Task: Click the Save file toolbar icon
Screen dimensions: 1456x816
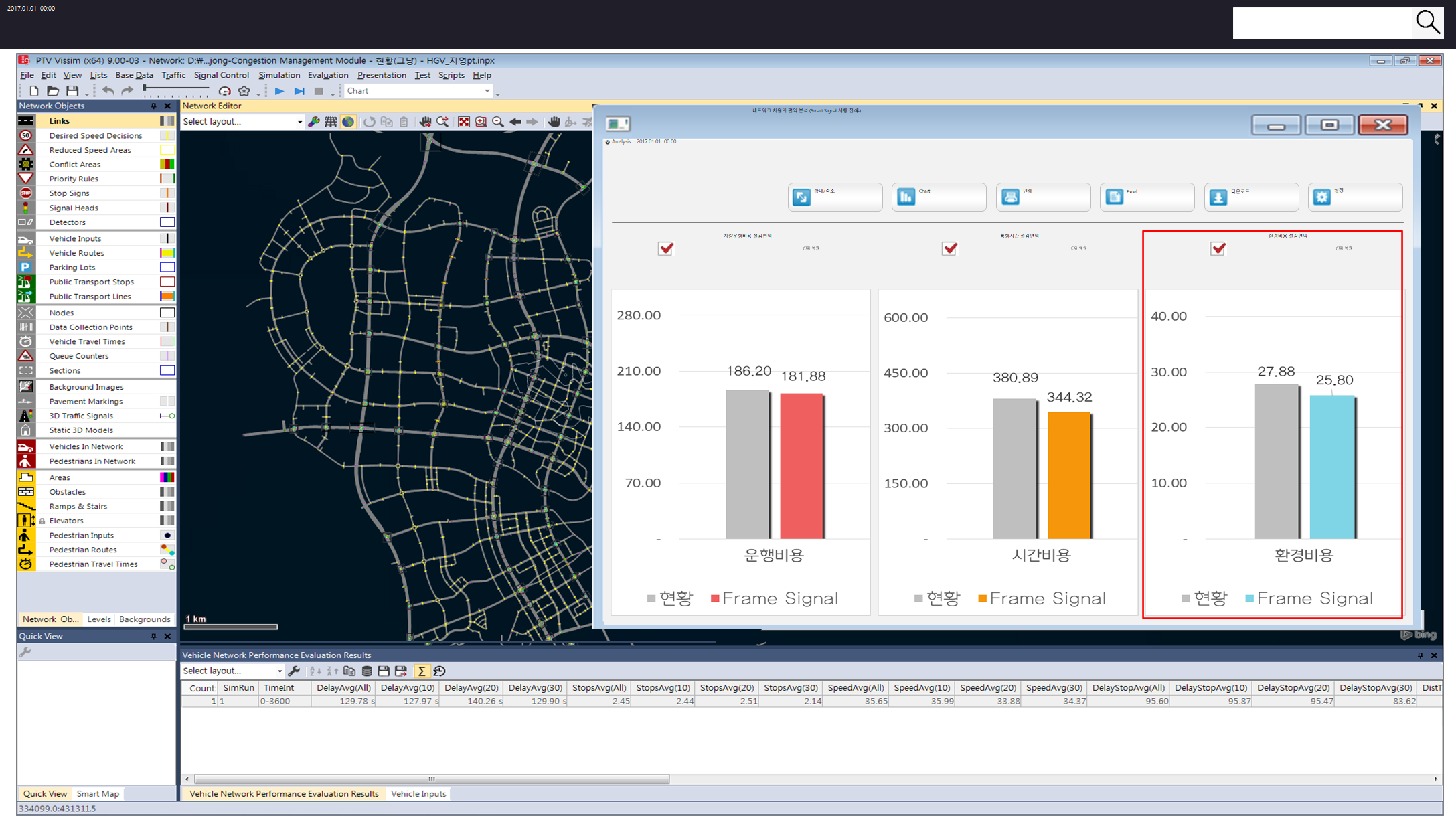Action: tap(72, 91)
